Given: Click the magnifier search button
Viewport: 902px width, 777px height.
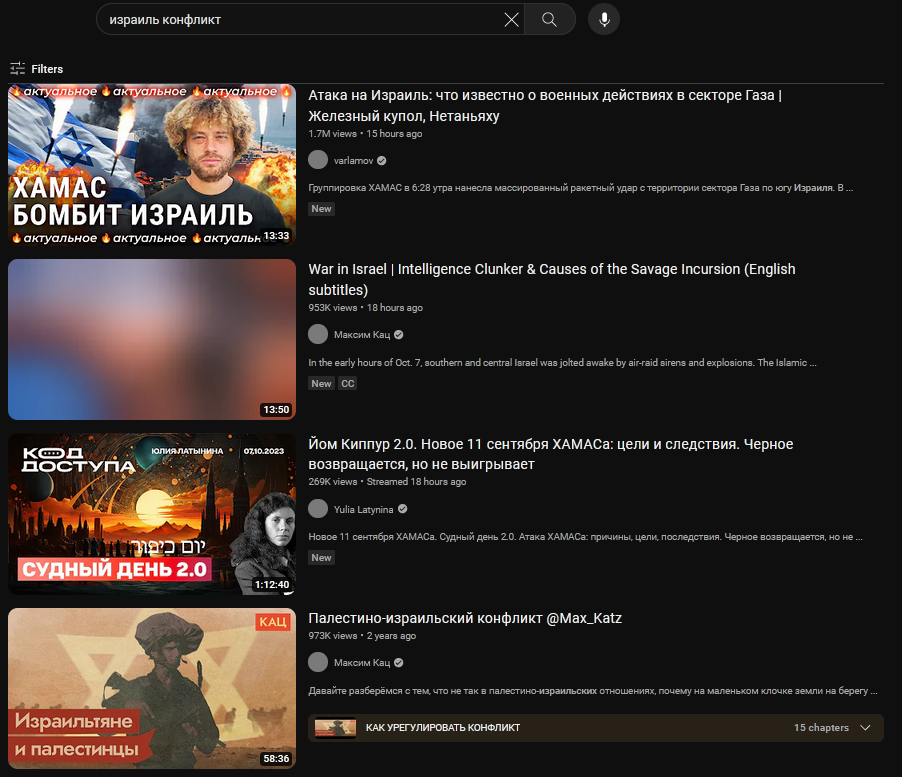Looking at the screenshot, I should tap(549, 20).
